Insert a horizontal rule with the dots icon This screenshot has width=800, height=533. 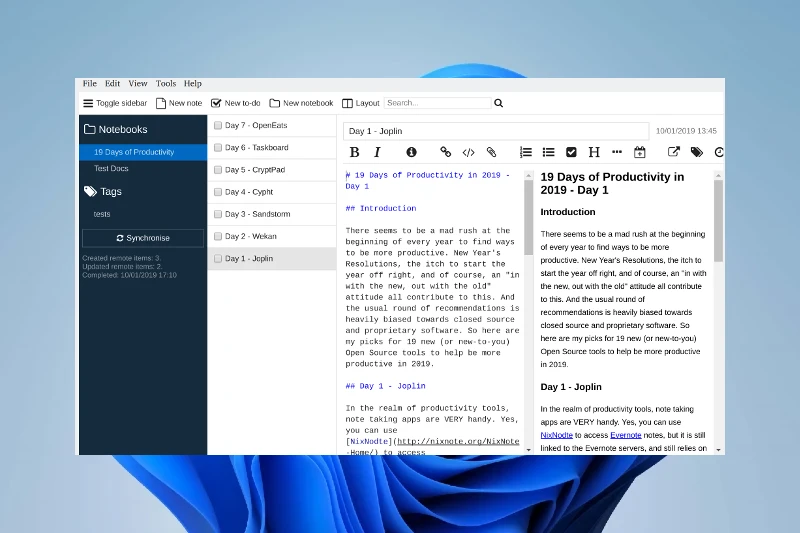pyautogui.click(x=617, y=151)
